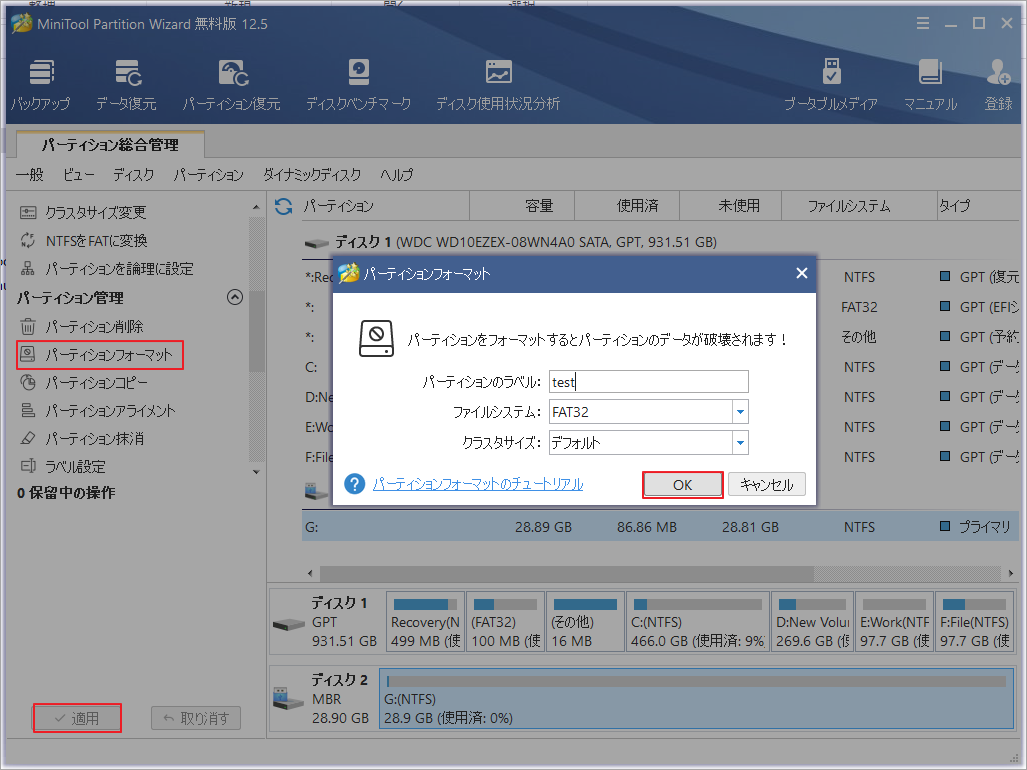Click the 0 保留中の操作 heading
Screen dimensions: 1027x770
(x=66, y=493)
